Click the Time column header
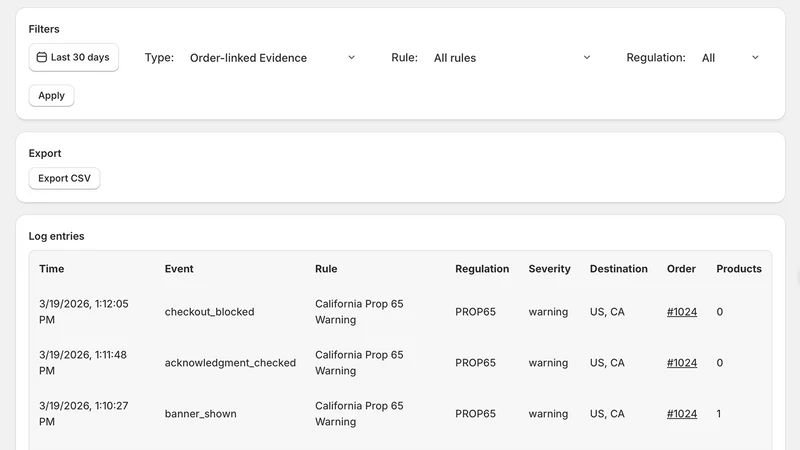The image size is (800, 450). [x=52, y=269]
